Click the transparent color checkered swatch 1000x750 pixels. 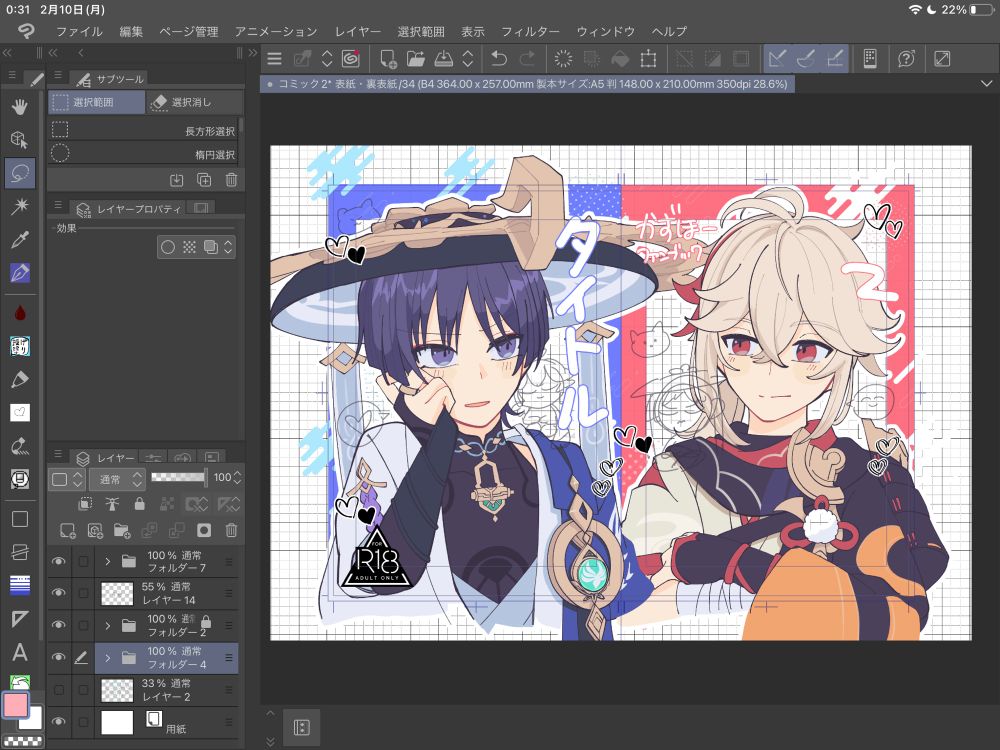[x=23, y=741]
